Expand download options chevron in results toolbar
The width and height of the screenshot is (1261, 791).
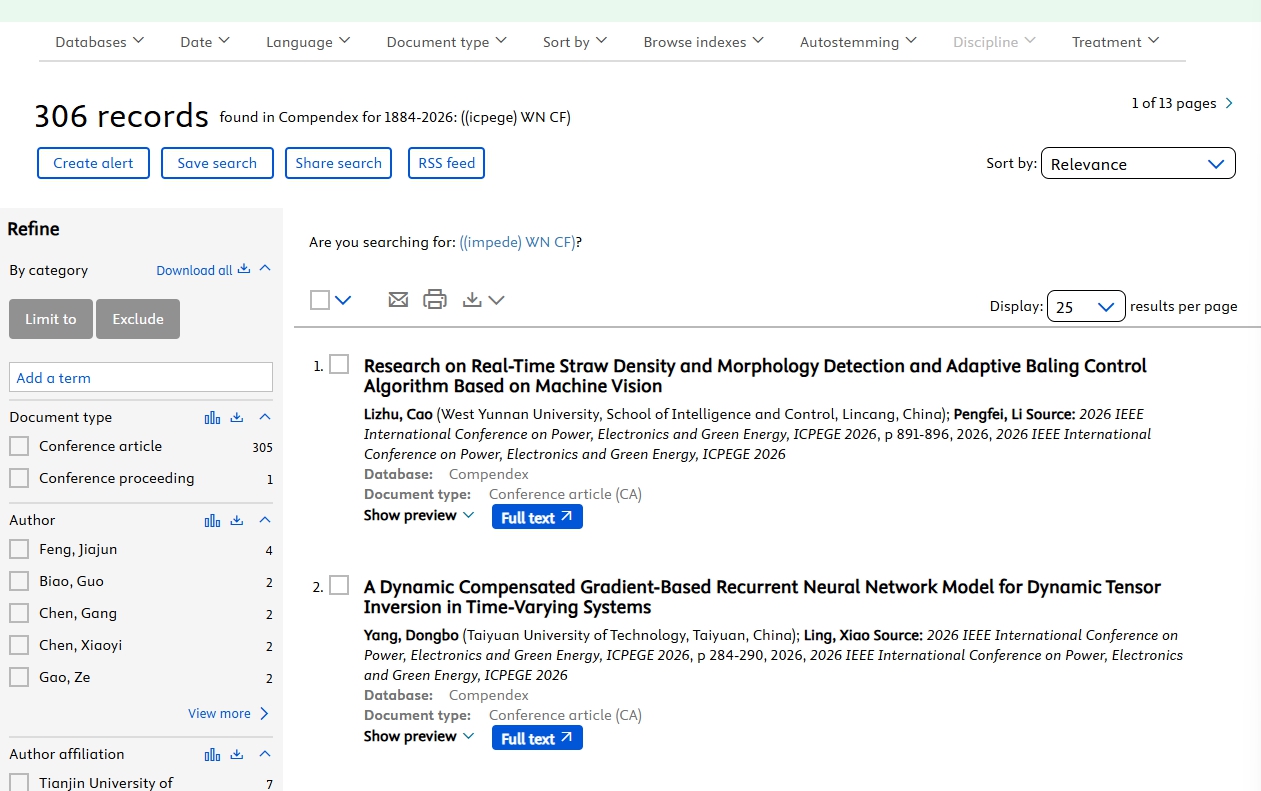(496, 300)
